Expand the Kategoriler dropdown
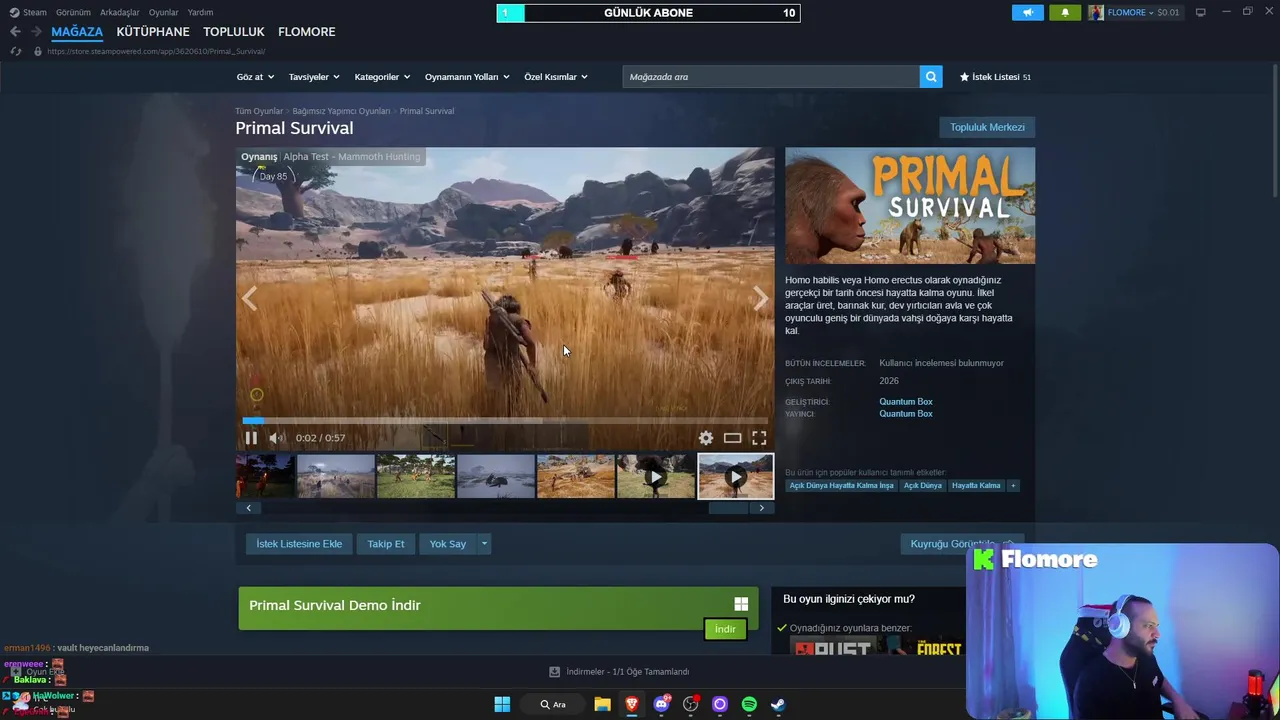The width and height of the screenshot is (1280, 720). (x=382, y=77)
